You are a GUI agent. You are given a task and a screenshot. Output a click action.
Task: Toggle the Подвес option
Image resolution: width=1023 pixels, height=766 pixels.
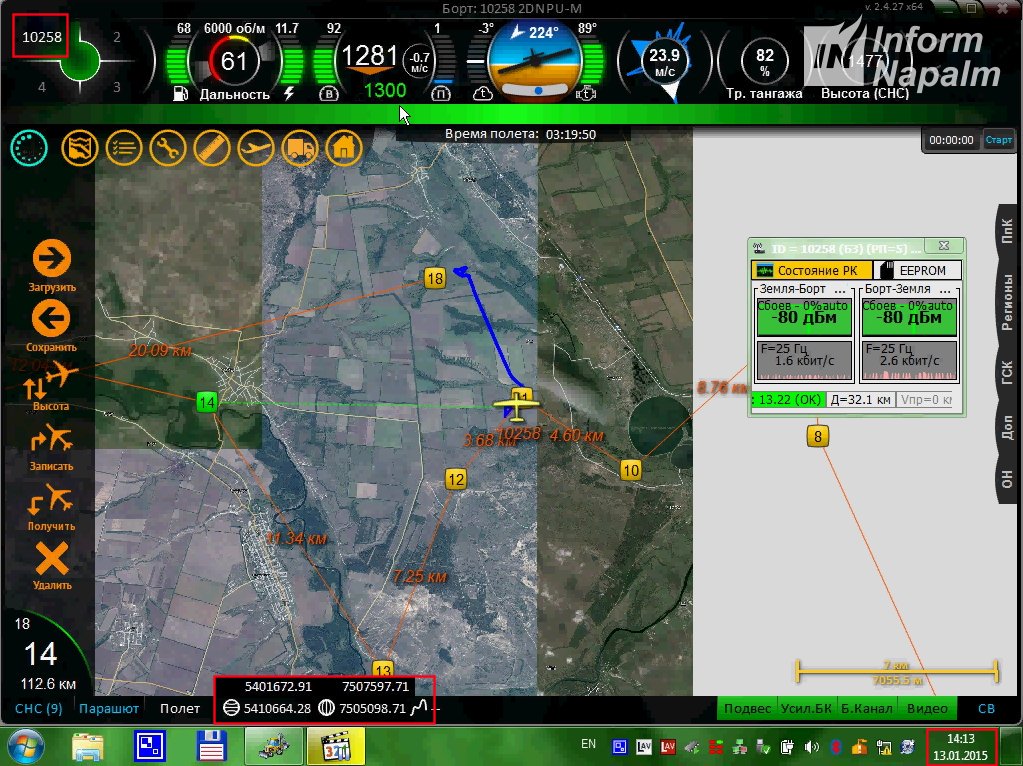(x=746, y=708)
